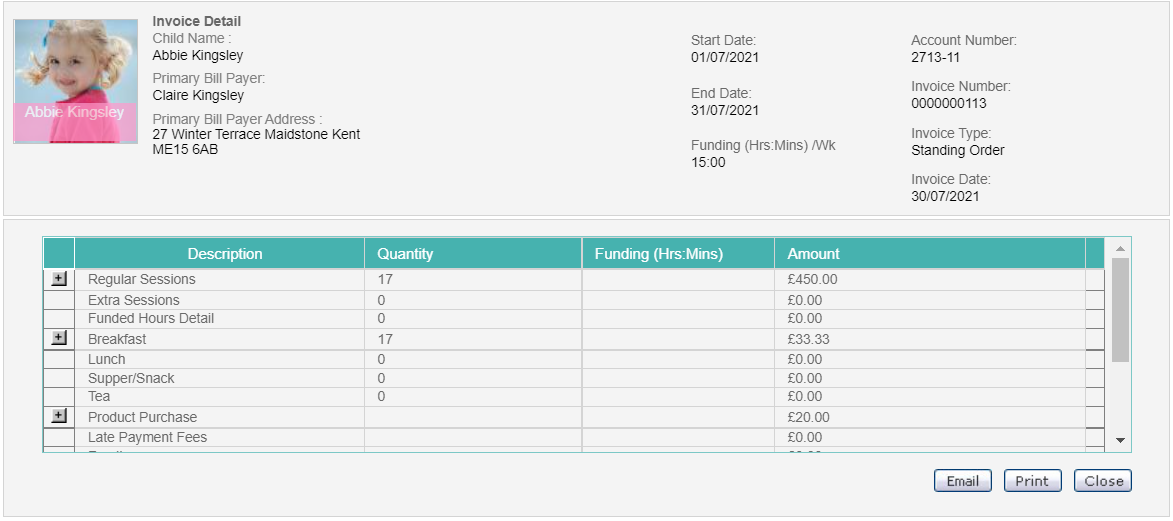The image size is (1173, 521).
Task: Expand the Breakfast row details
Action: pos(59,338)
